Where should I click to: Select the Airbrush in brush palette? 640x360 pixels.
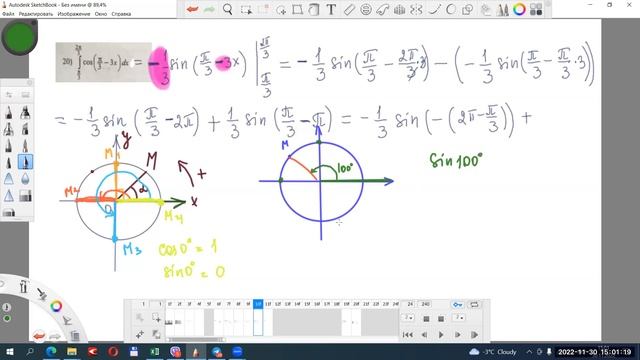25,112
